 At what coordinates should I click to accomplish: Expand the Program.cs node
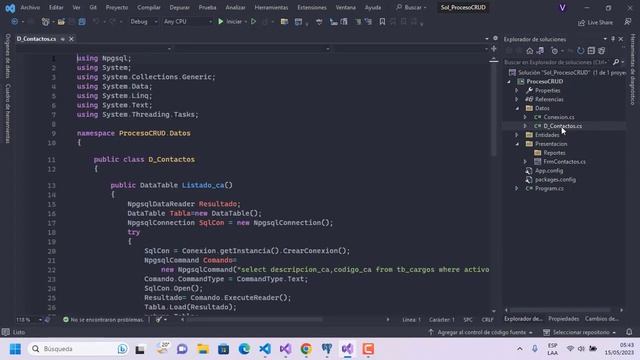click(517, 188)
